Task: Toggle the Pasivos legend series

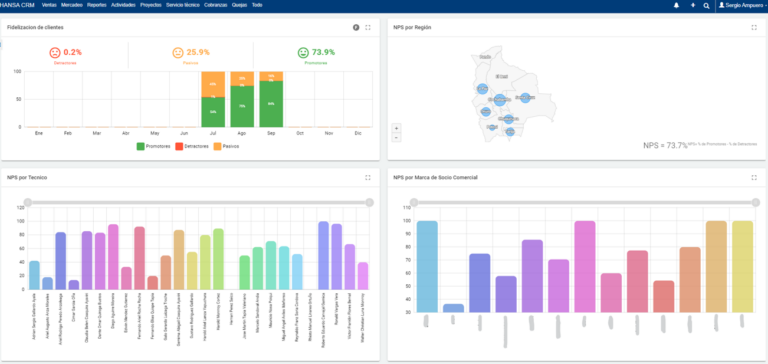Action: coord(226,146)
